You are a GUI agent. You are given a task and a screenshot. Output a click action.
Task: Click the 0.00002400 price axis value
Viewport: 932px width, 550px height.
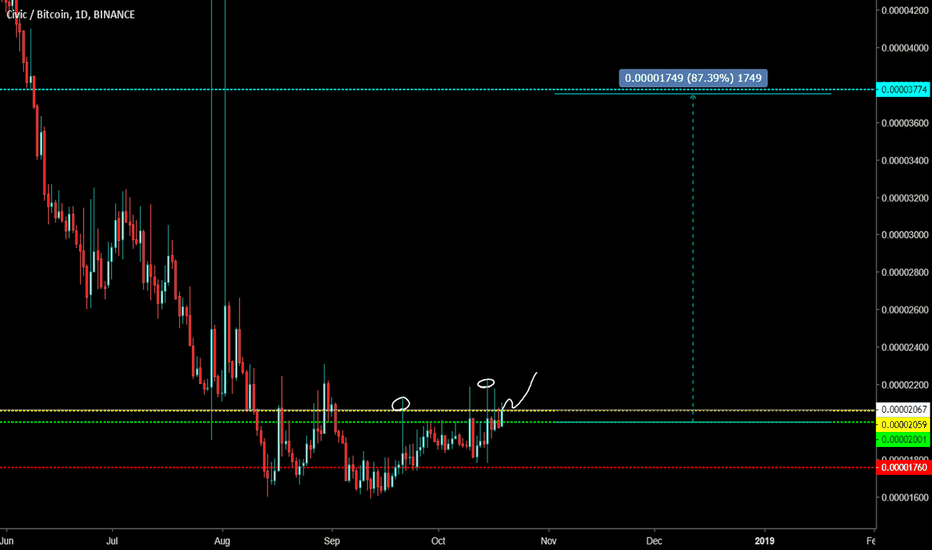pos(905,347)
